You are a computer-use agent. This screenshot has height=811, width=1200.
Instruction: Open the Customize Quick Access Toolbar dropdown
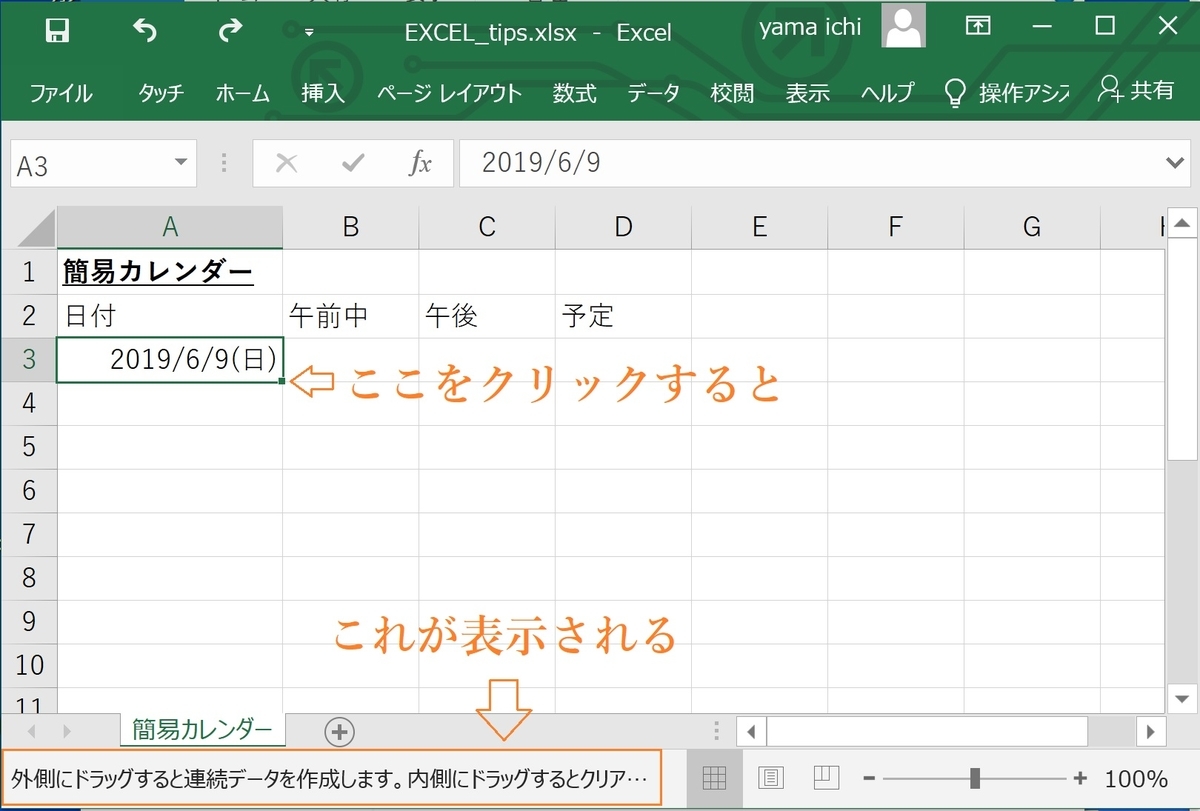tap(310, 31)
